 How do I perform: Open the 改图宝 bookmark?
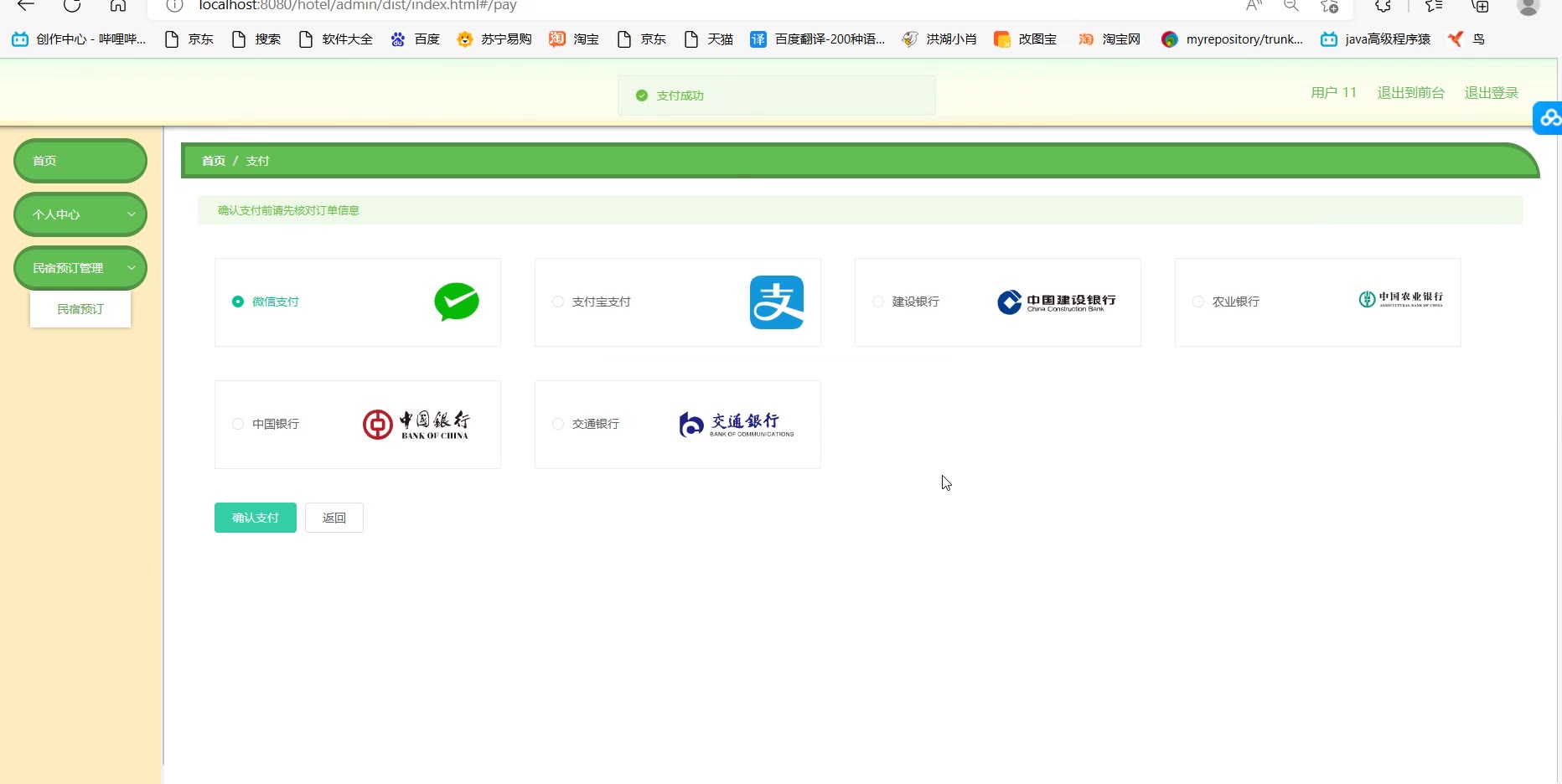(x=1025, y=39)
